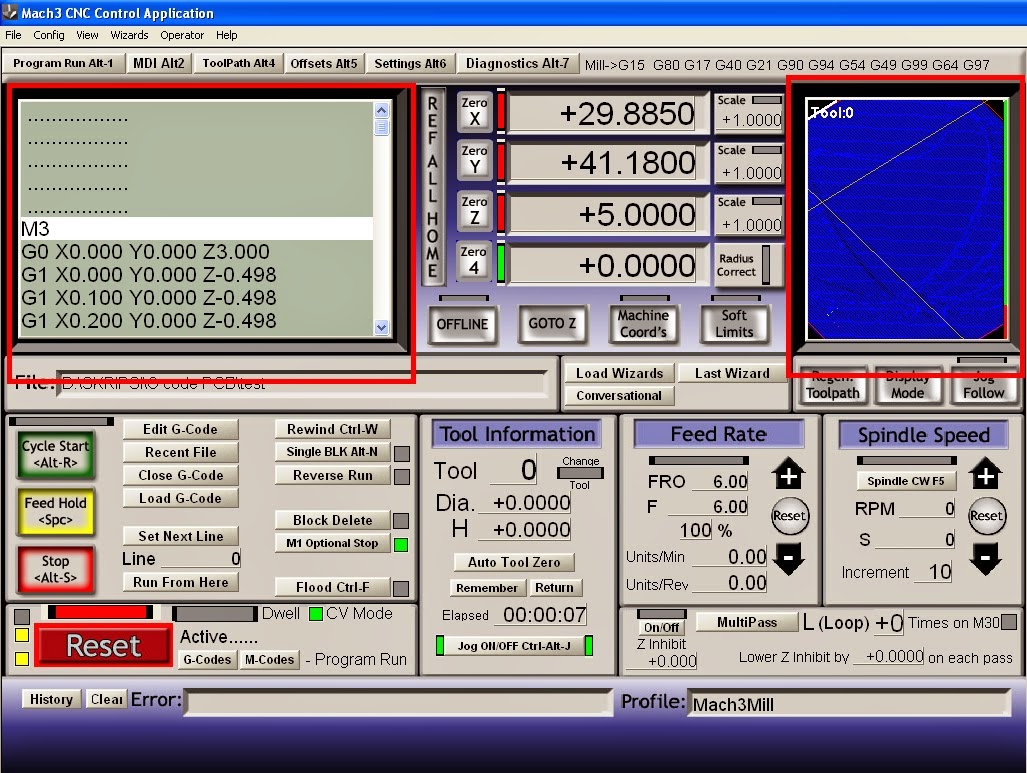Hit the big red Reset button
Screen dimensions: 1027x773
[x=103, y=646]
